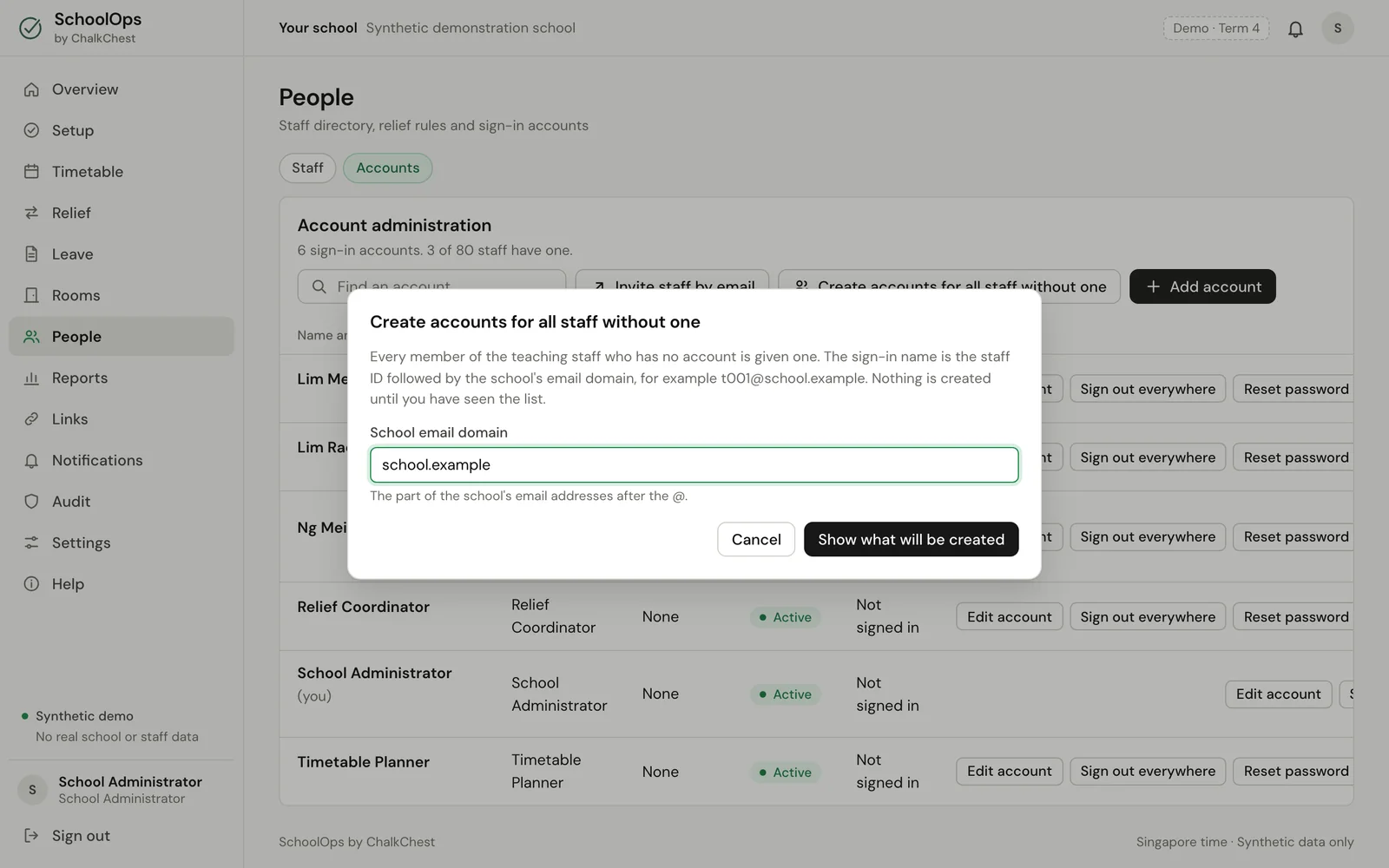Sign out everywhere in Ng Mei row

[x=1148, y=536]
